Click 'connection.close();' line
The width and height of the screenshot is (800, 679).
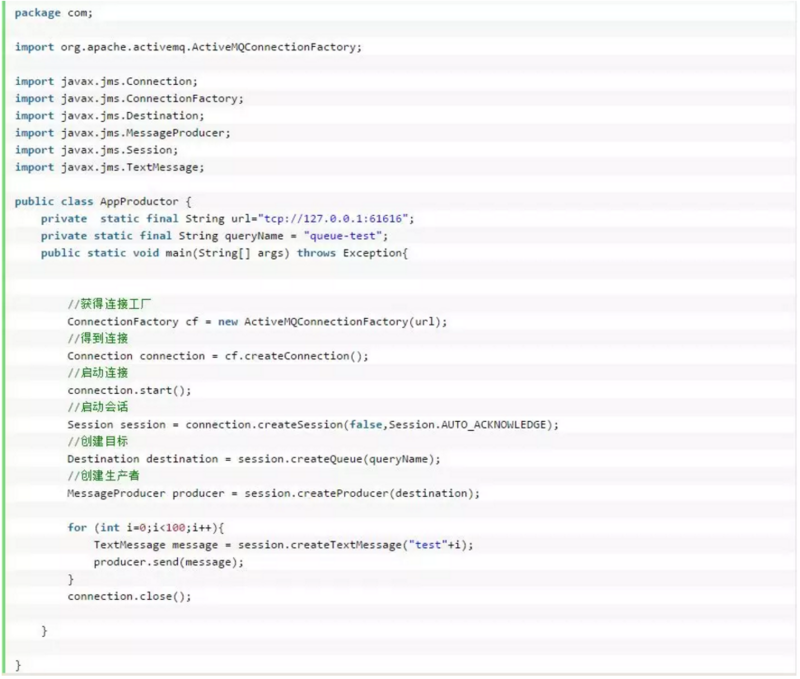129,596
